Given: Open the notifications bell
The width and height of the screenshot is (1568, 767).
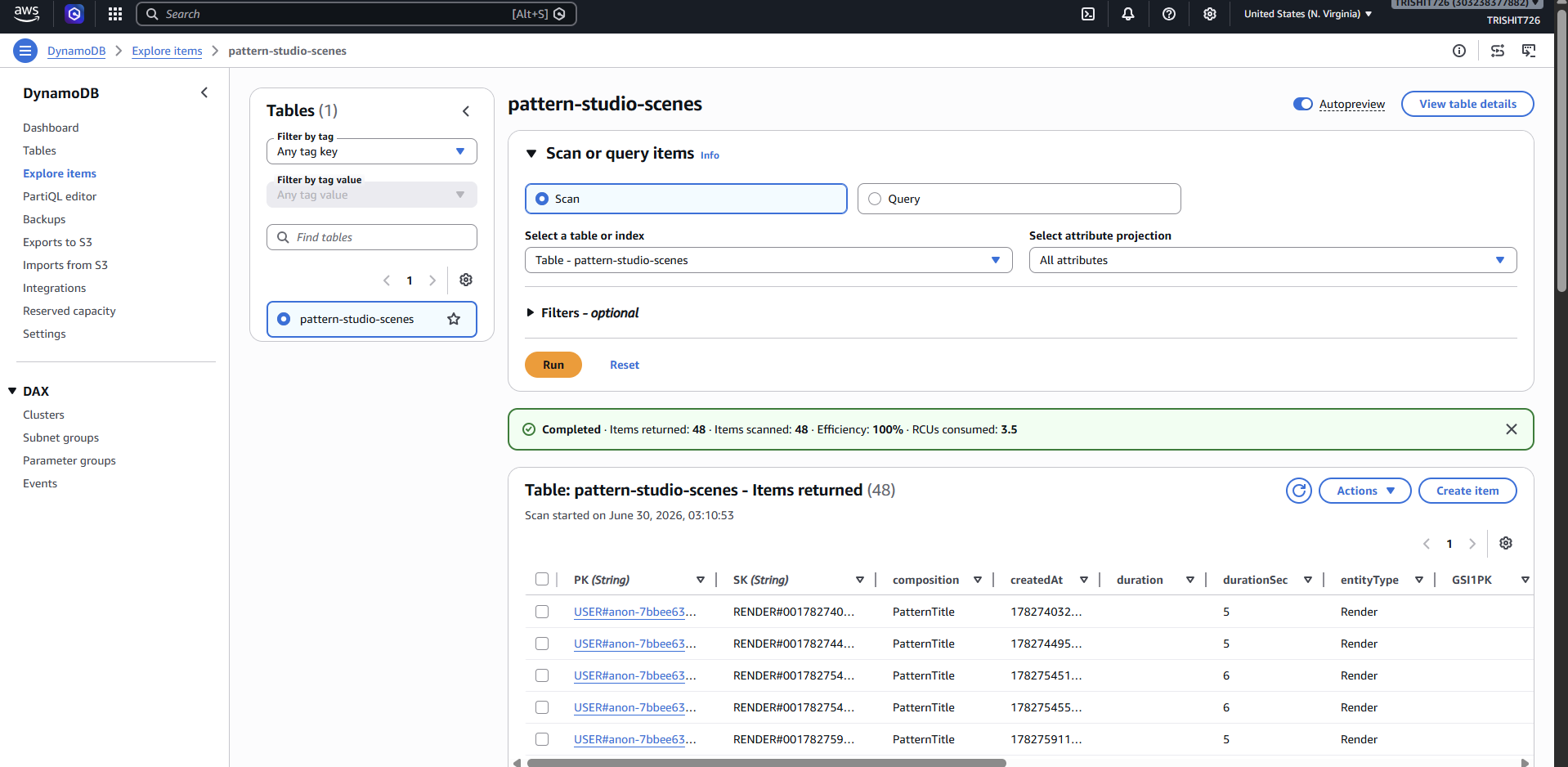Looking at the screenshot, I should point(1128,14).
